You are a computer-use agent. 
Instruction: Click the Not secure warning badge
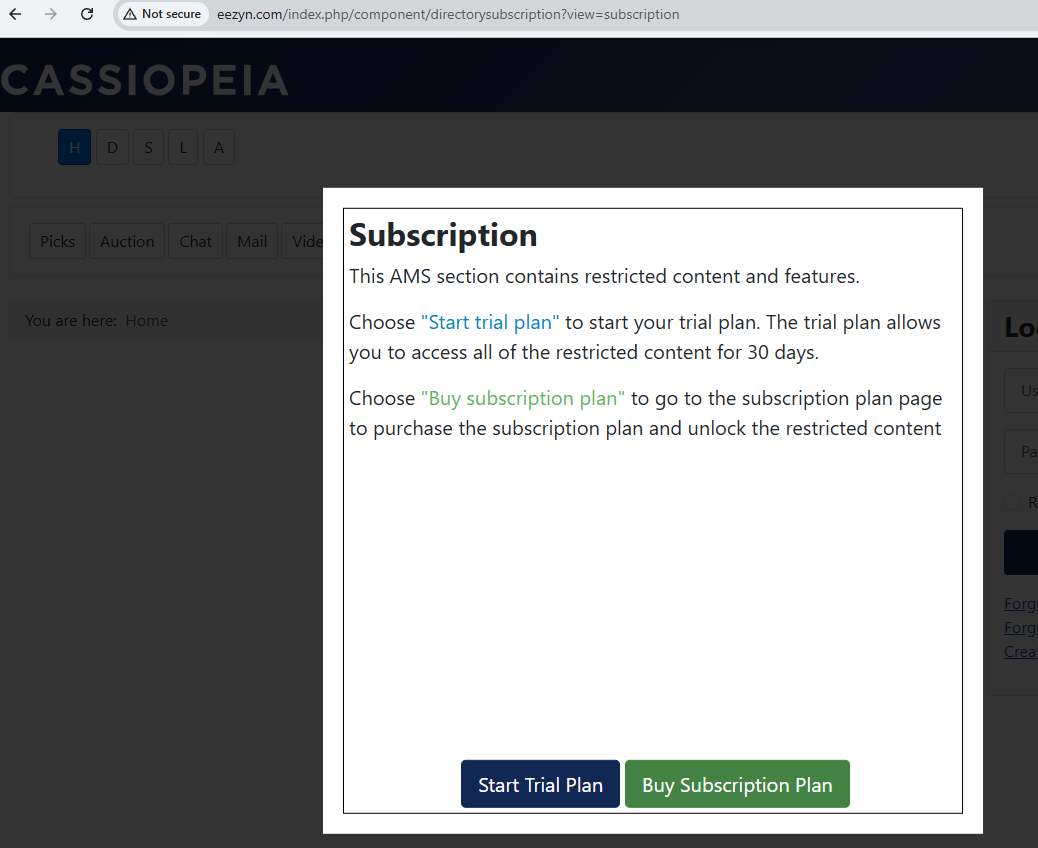162,14
